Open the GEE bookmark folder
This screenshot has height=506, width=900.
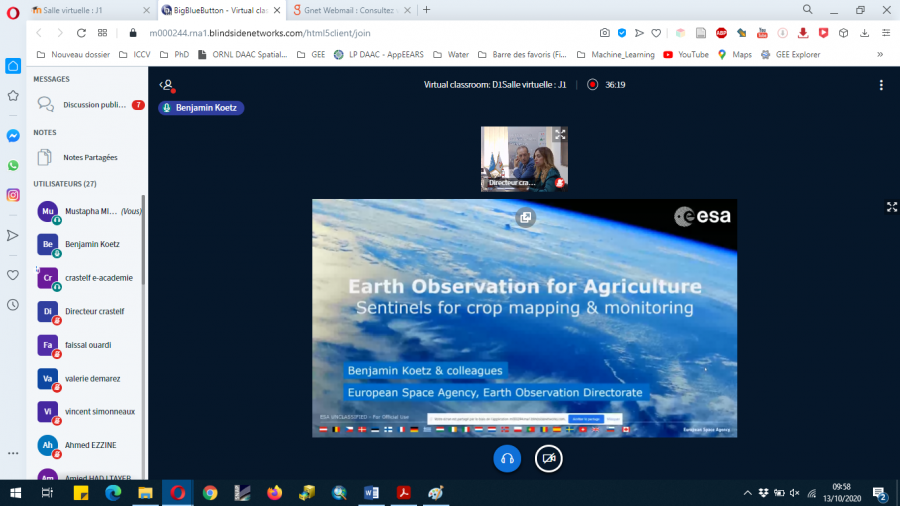click(311, 55)
